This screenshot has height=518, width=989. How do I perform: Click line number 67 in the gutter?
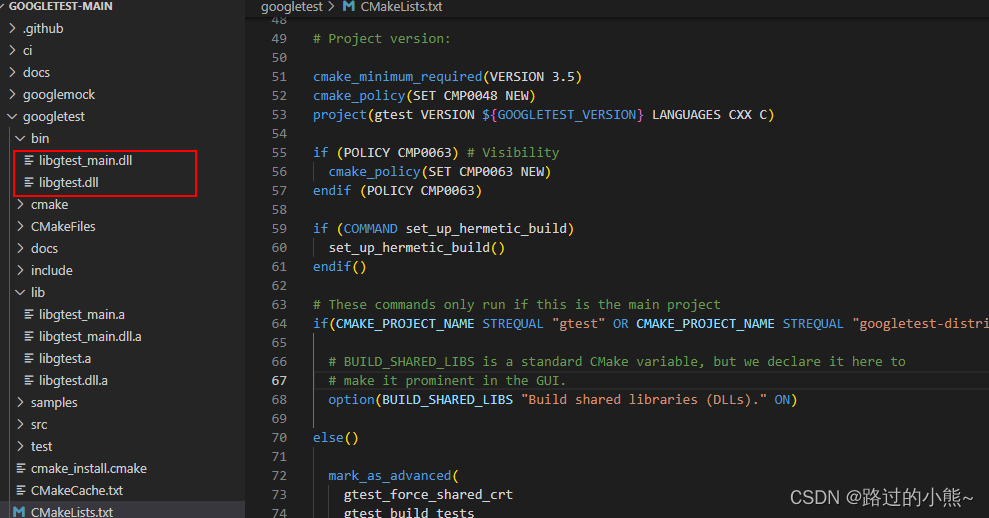[279, 380]
